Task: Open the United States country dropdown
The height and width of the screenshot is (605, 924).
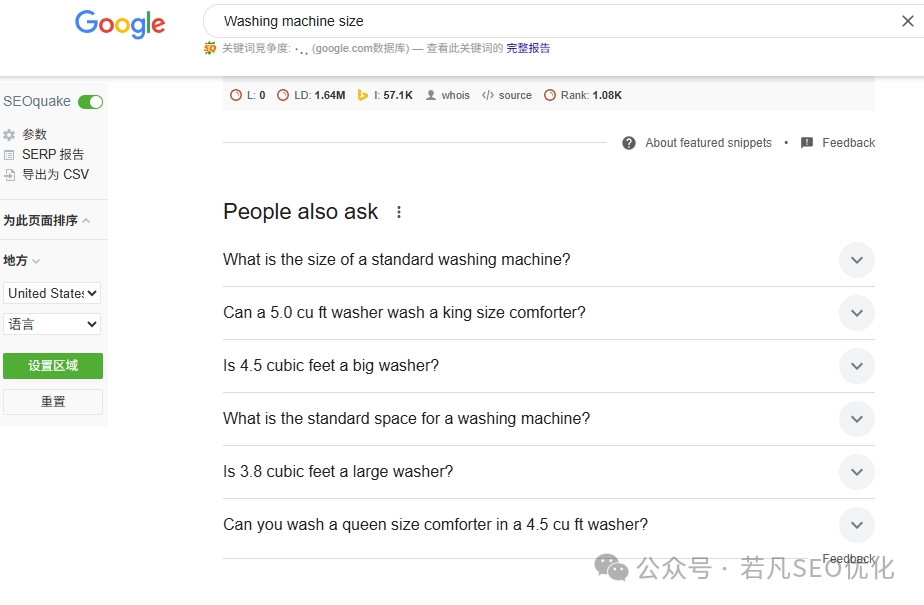Action: click(52, 293)
